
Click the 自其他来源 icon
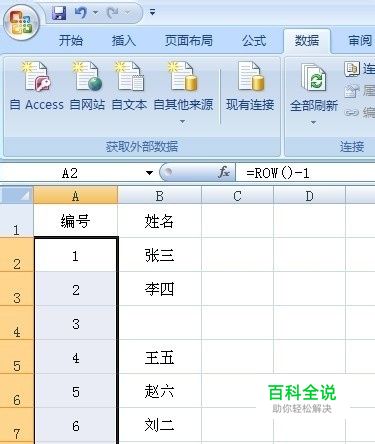coord(183,77)
